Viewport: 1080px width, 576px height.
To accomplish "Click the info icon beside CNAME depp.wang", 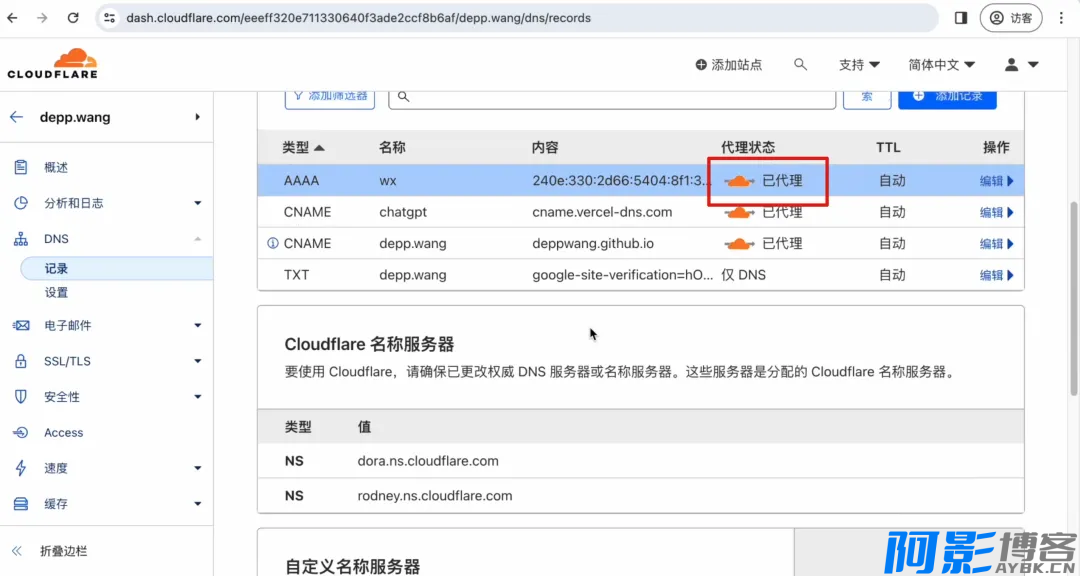I will tap(272, 243).
